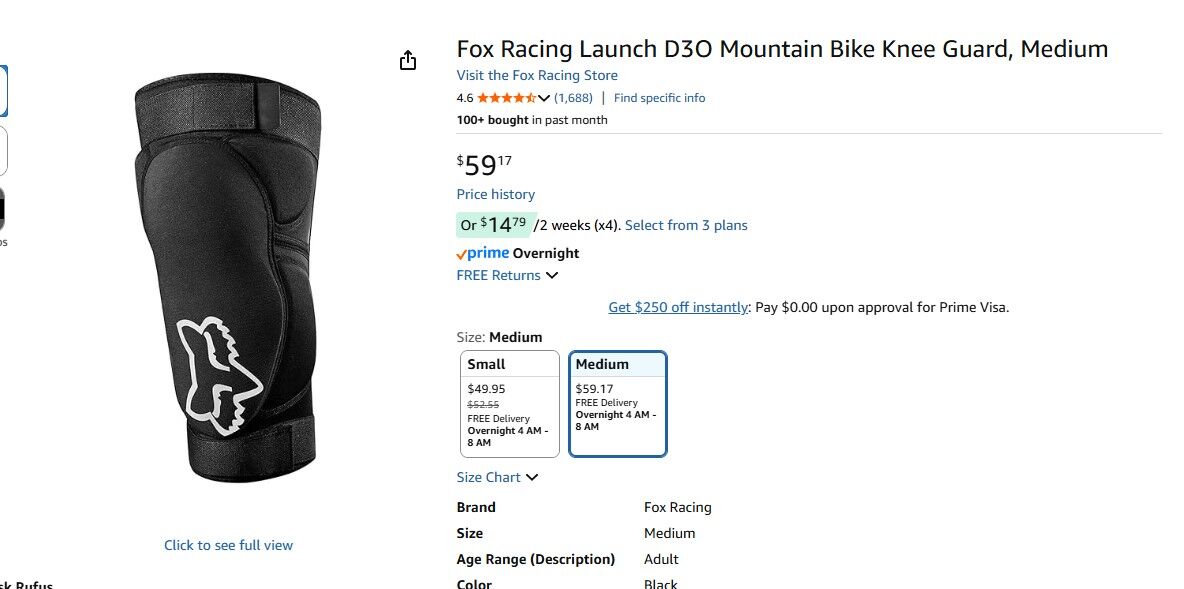Click the main knee guard product image
This screenshot has width=1184, height=589.
(x=228, y=280)
